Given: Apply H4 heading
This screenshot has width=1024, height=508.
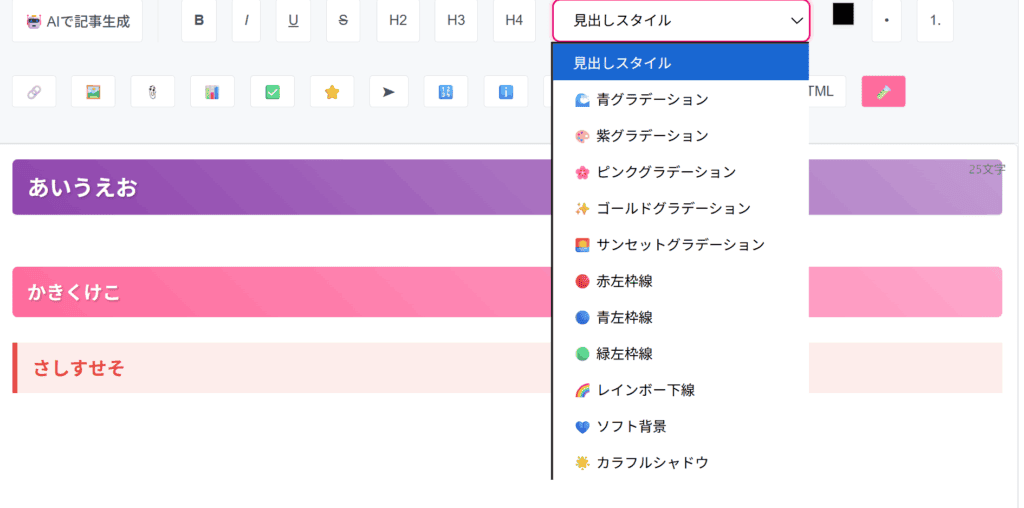Looking at the screenshot, I should point(514,20).
